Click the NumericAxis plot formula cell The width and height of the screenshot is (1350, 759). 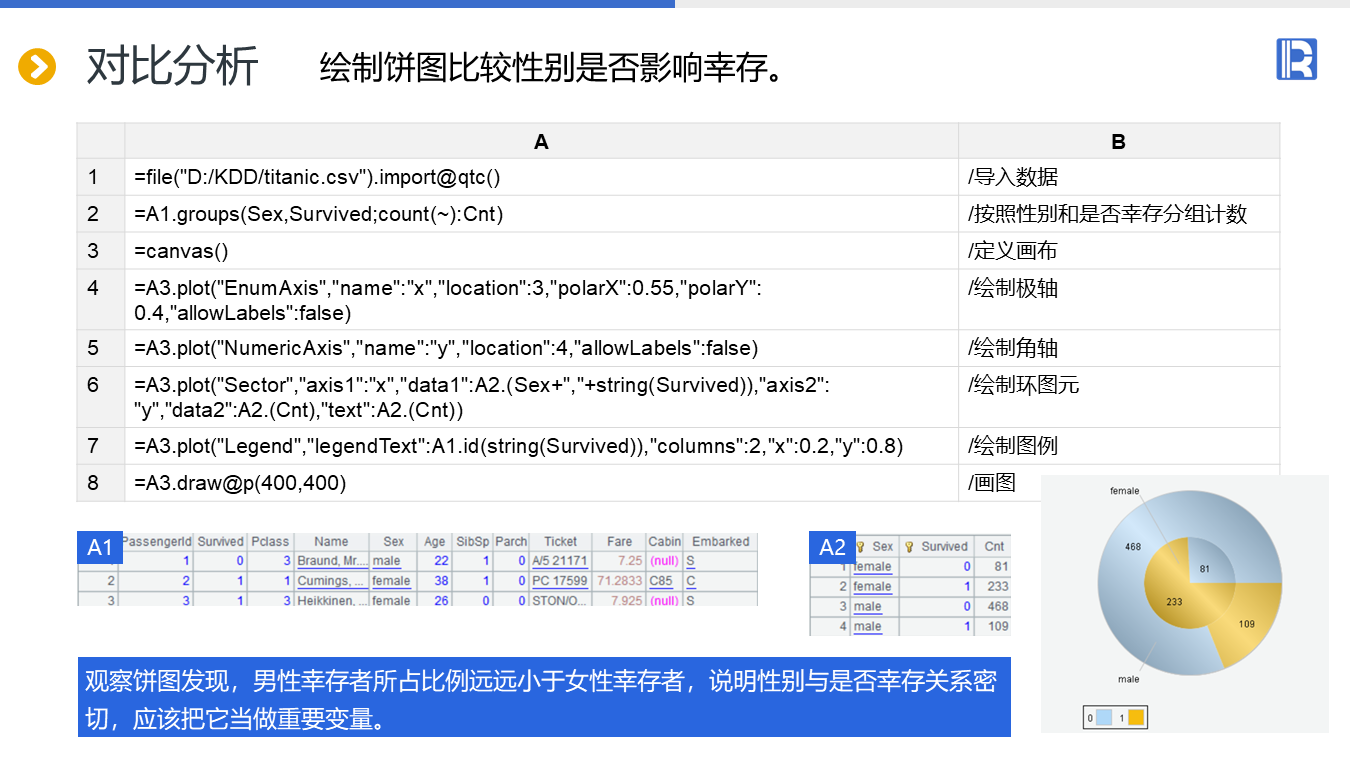[x=541, y=348]
